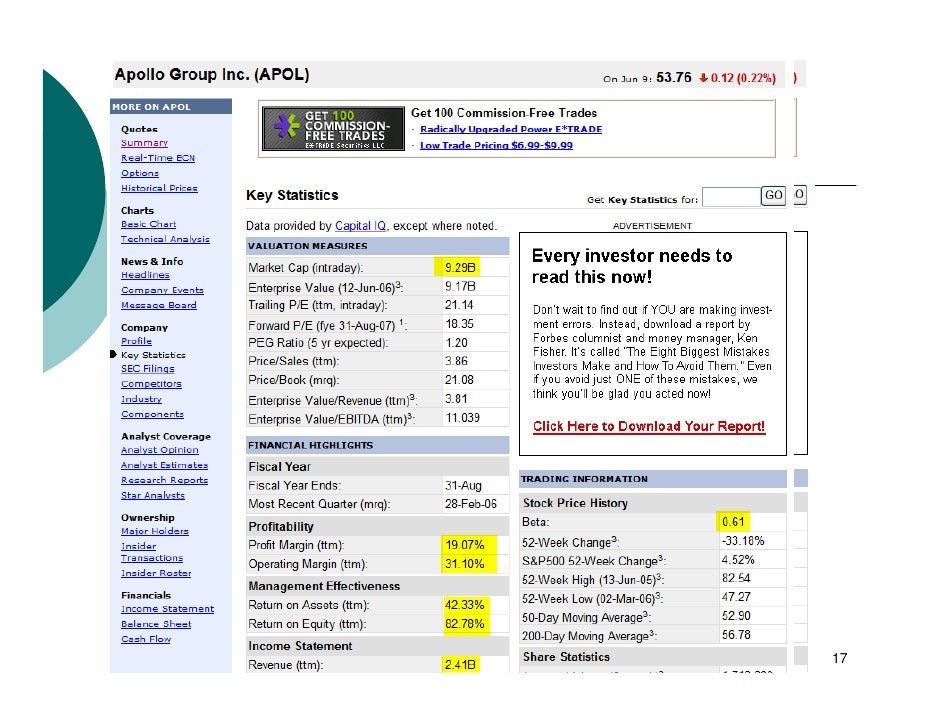Open Income Statement link
Image resolution: width=942 pixels, height=728 pixels.
click(168, 609)
